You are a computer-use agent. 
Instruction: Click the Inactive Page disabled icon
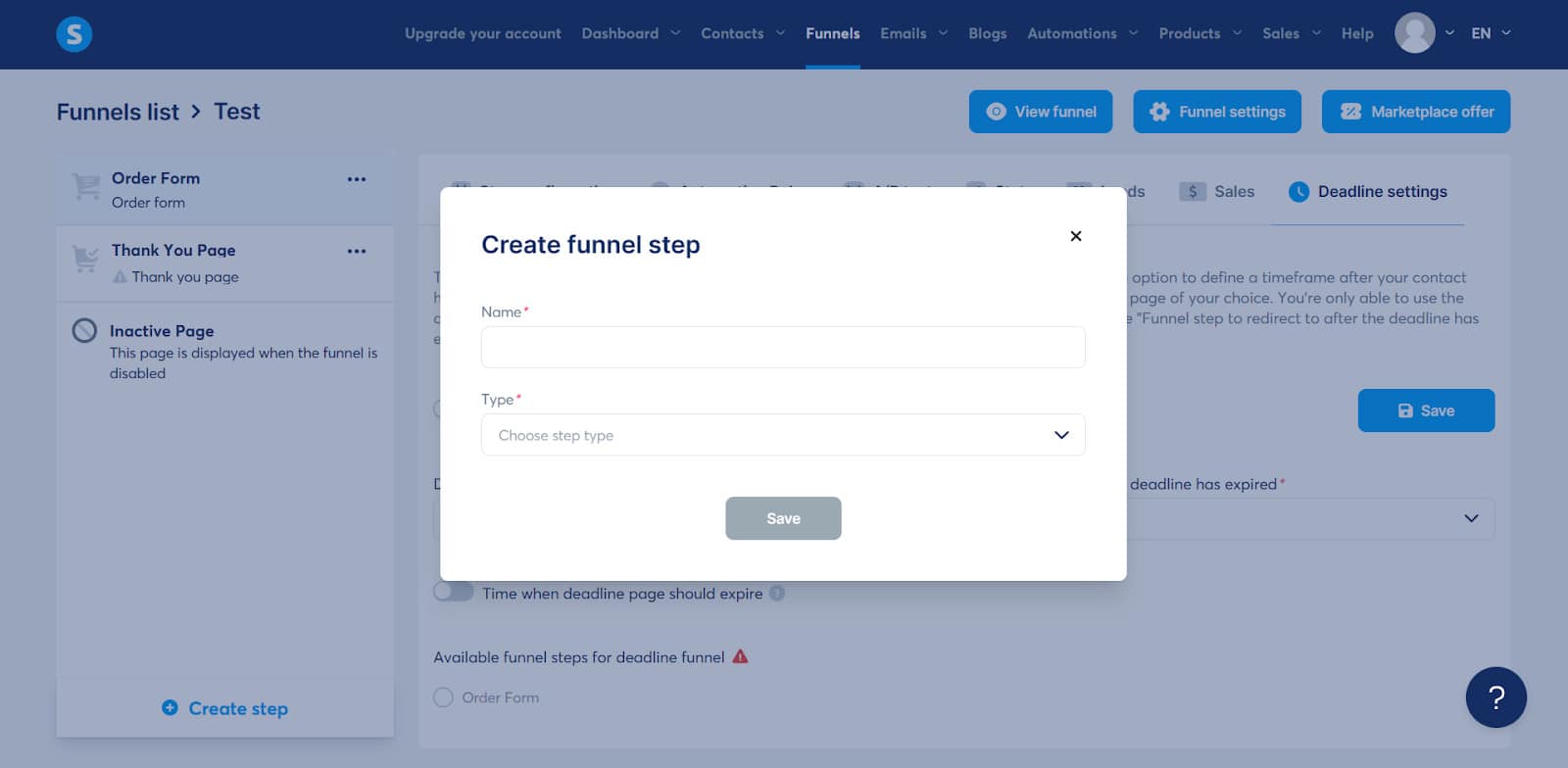click(85, 331)
